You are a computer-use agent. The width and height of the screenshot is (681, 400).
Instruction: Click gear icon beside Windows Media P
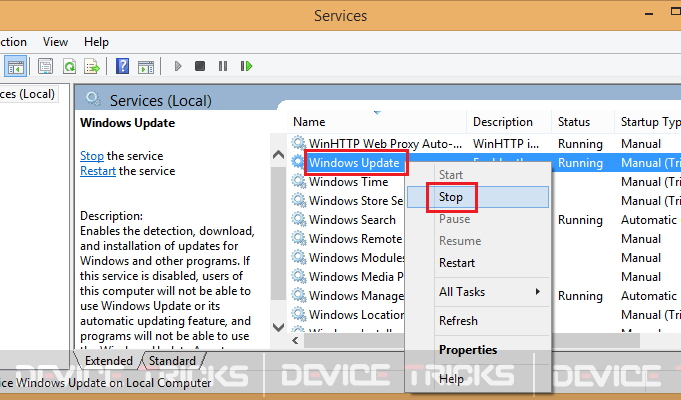pyautogui.click(x=298, y=276)
